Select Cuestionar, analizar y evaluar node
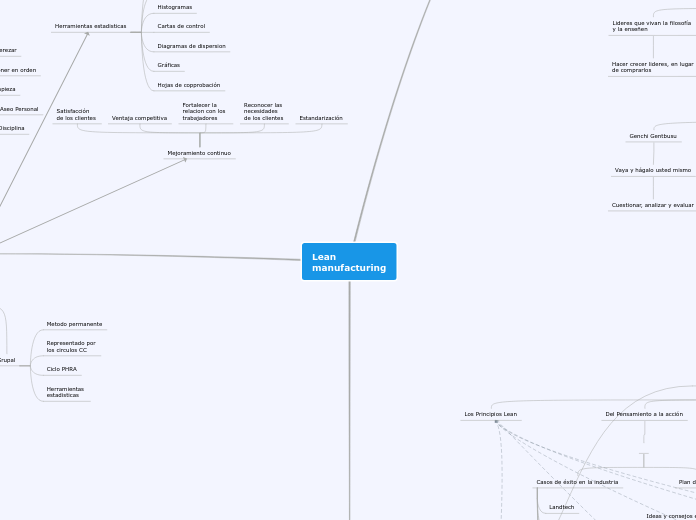The width and height of the screenshot is (696, 520). 652,205
